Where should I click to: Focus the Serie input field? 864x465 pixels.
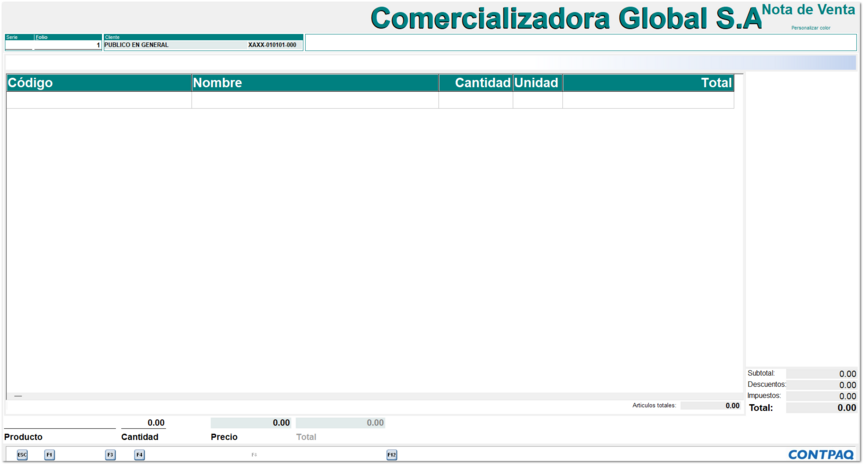pyautogui.click(x=20, y=45)
